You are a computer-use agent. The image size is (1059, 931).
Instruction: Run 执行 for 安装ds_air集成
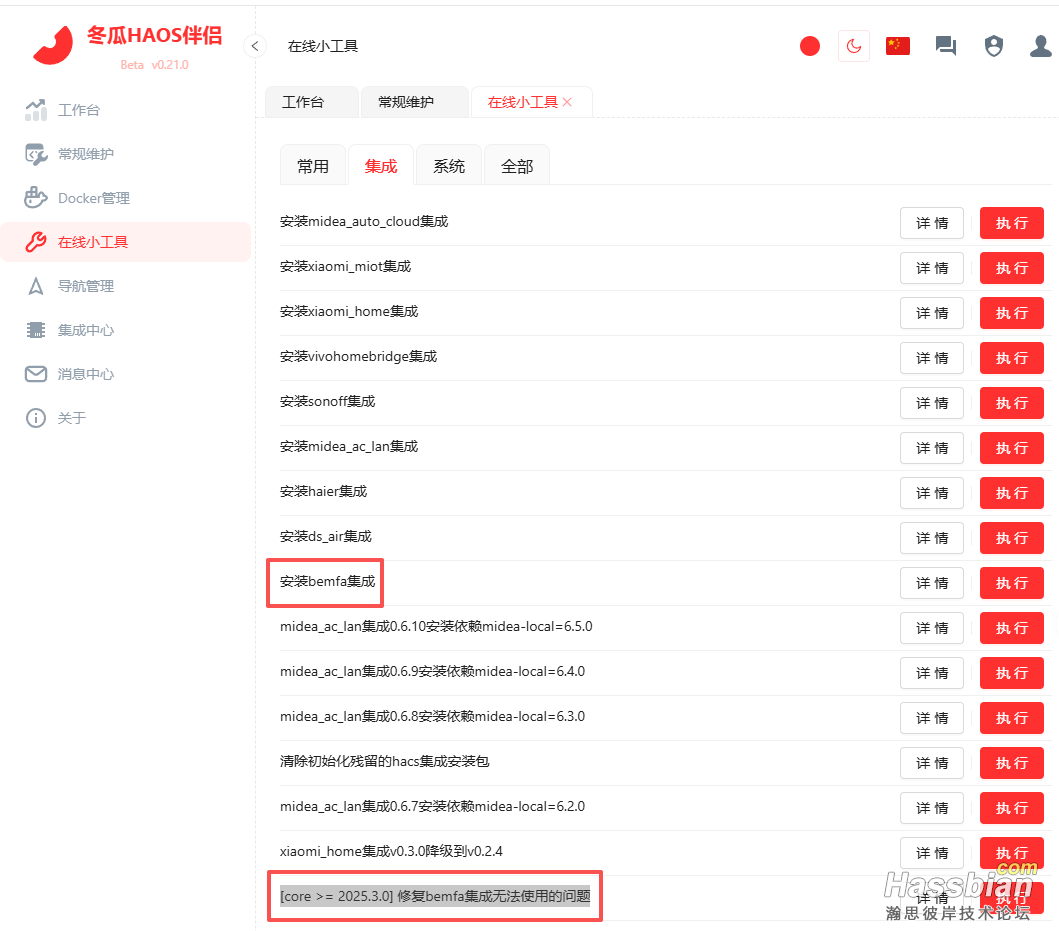pos(1012,538)
